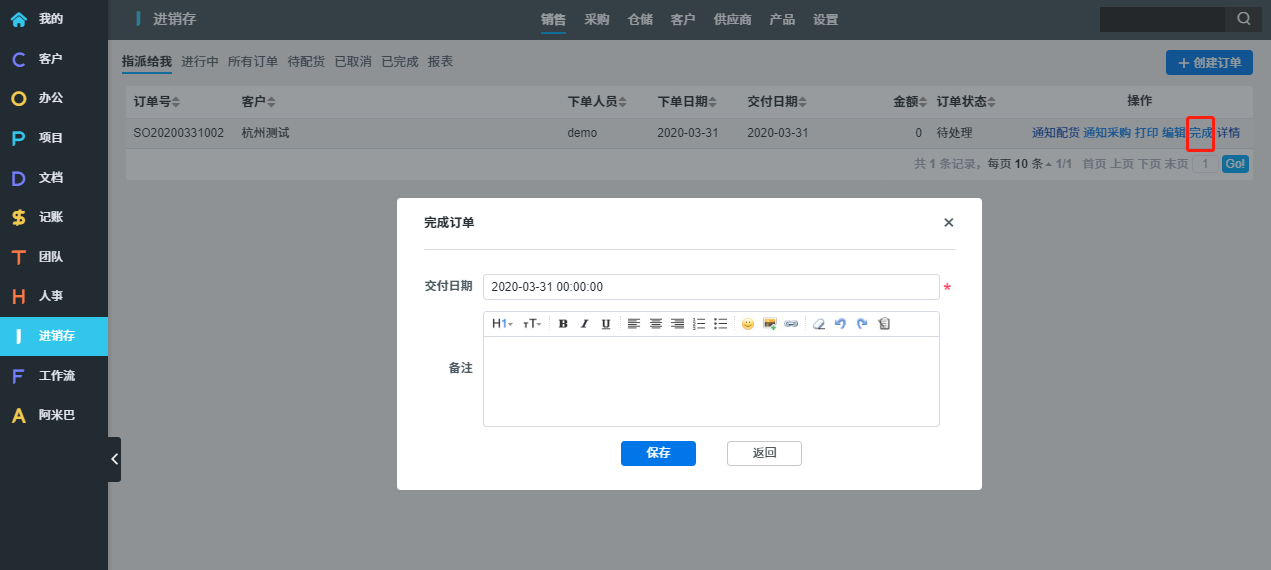Image resolution: width=1271 pixels, height=570 pixels.
Task: Apply italic formatting in the editor toolbar
Action: [x=584, y=324]
